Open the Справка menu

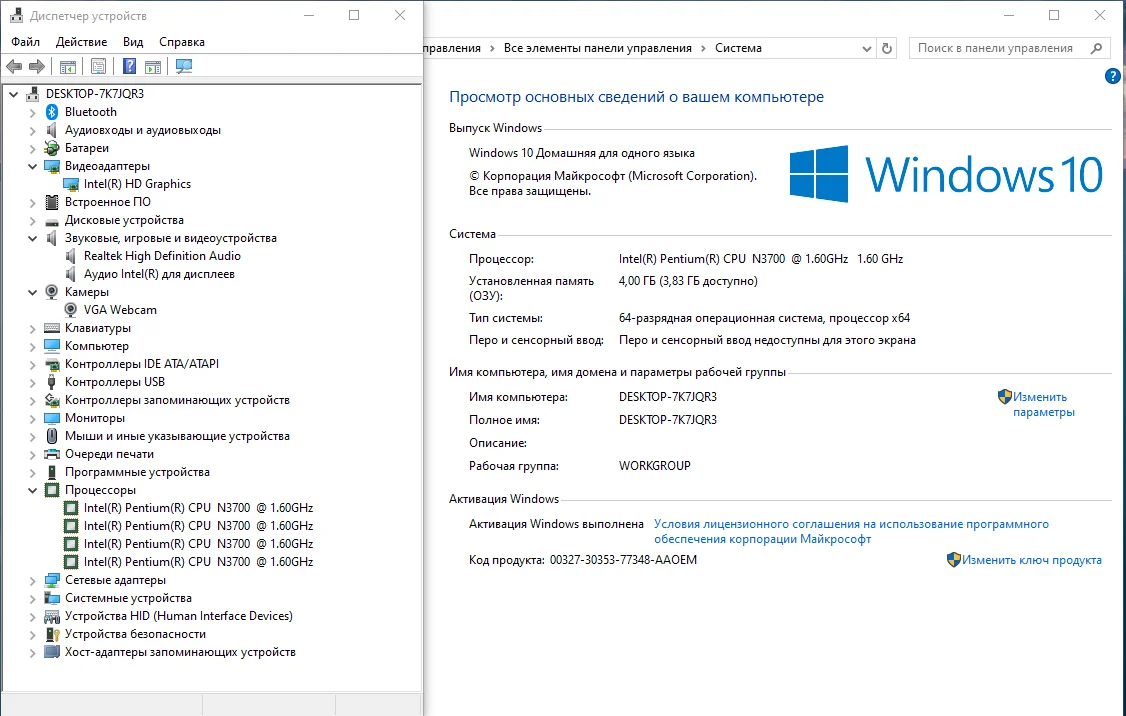point(182,42)
